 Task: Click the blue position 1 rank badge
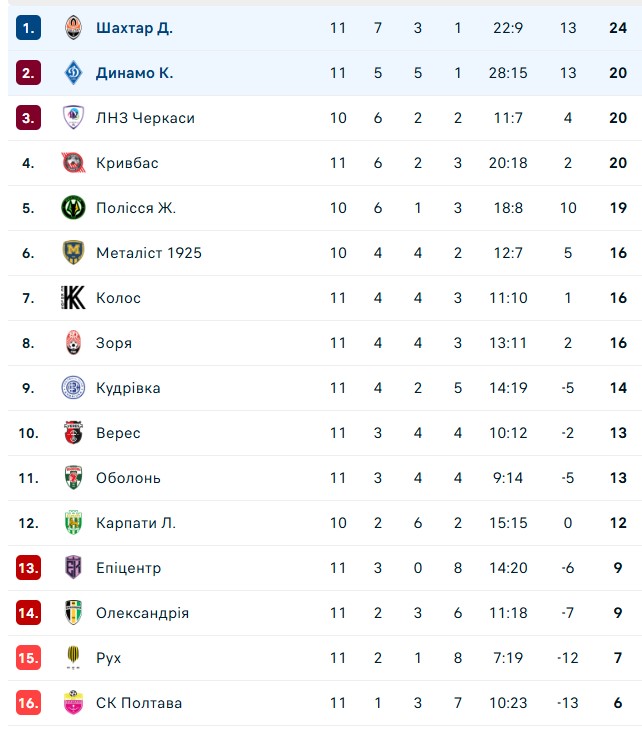pyautogui.click(x=28, y=28)
